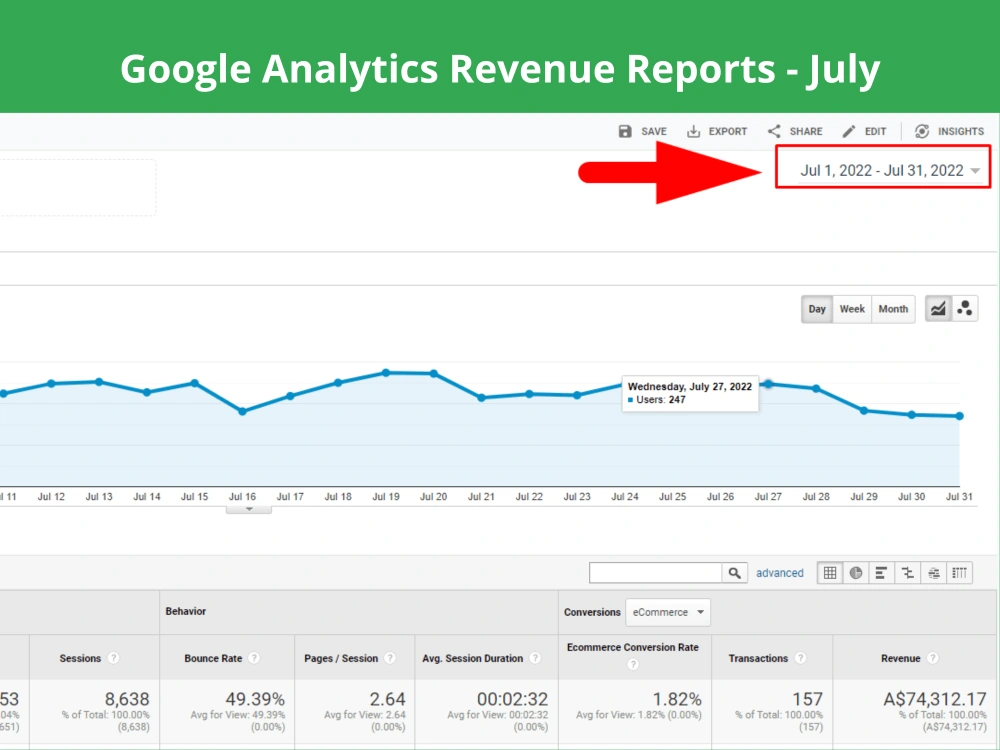
Task: Select the data table view icon
Action: pos(830,573)
